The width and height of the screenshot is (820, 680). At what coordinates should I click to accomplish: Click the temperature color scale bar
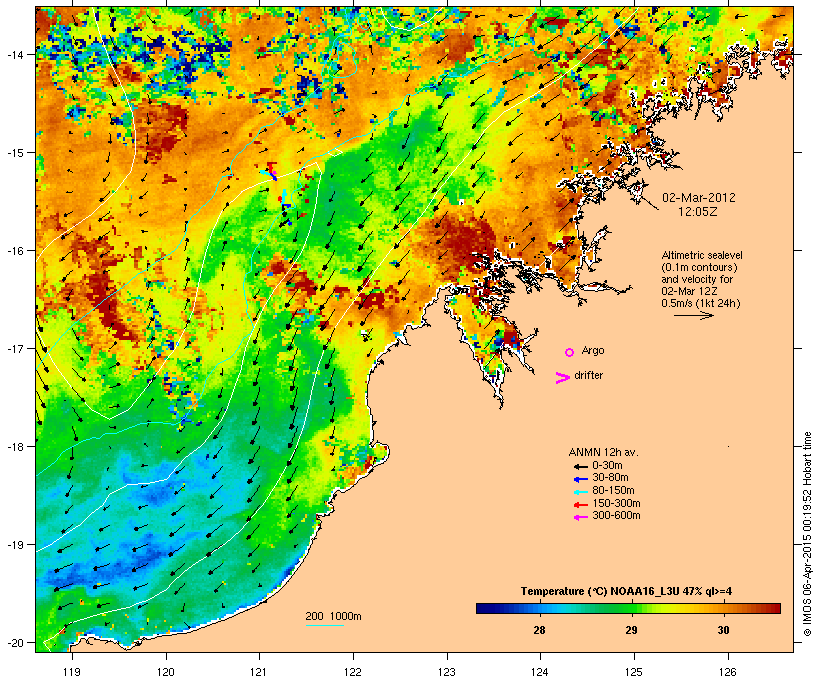click(x=628, y=608)
